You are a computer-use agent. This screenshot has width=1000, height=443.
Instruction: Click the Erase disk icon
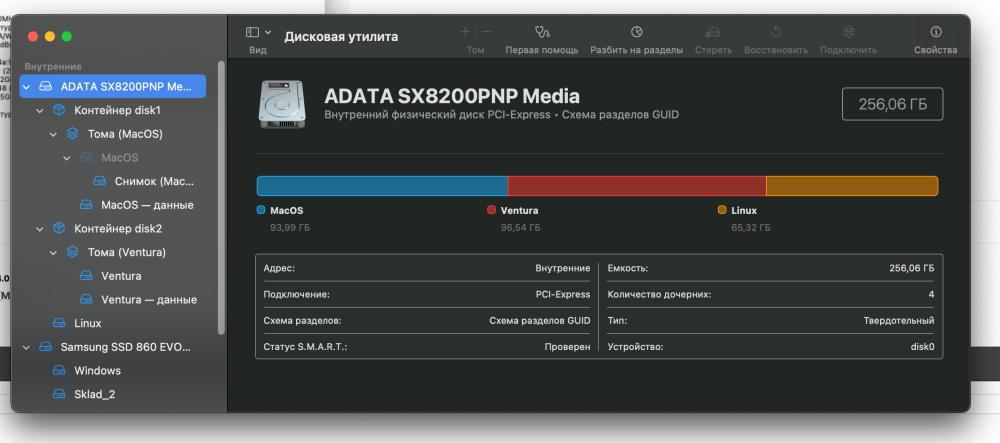713,32
